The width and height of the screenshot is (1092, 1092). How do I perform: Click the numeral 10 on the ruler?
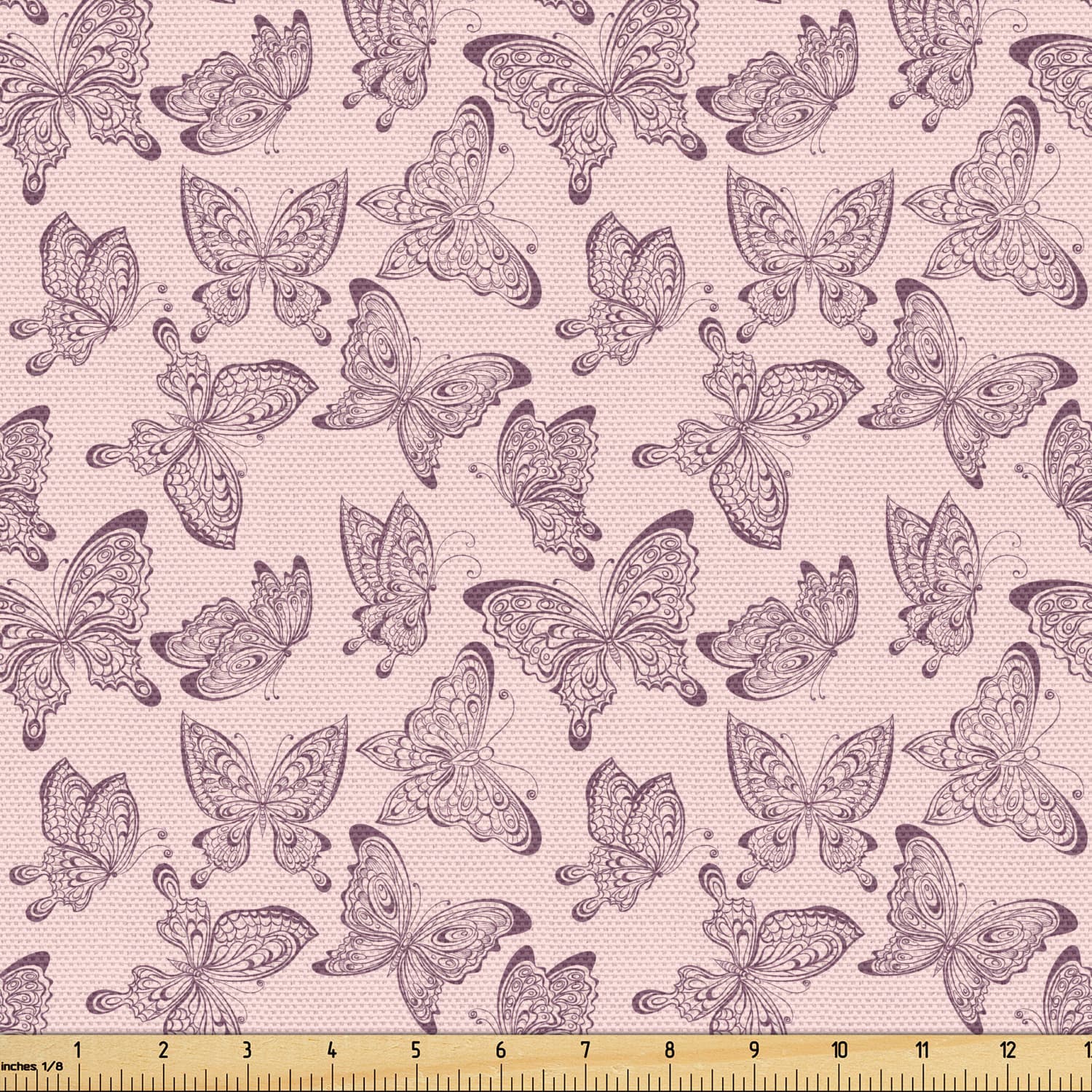[x=839, y=1049]
